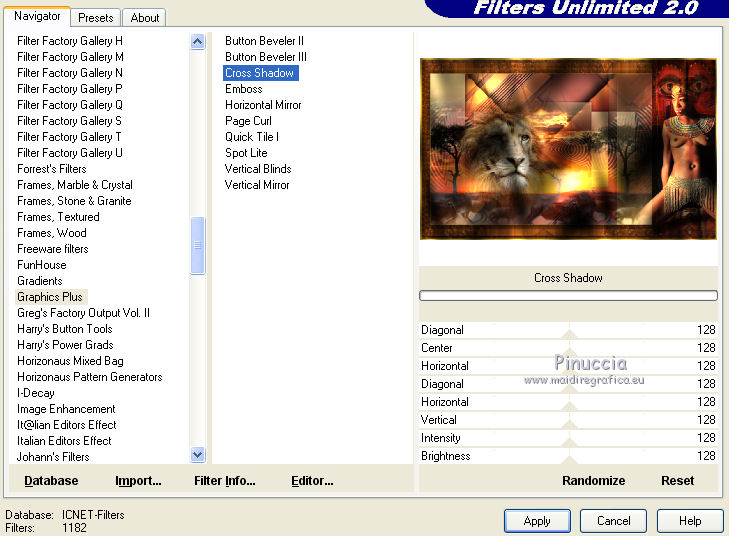This screenshot has height=536, width=729.
Task: Click the scroll up arrow in category list
Action: (198, 42)
